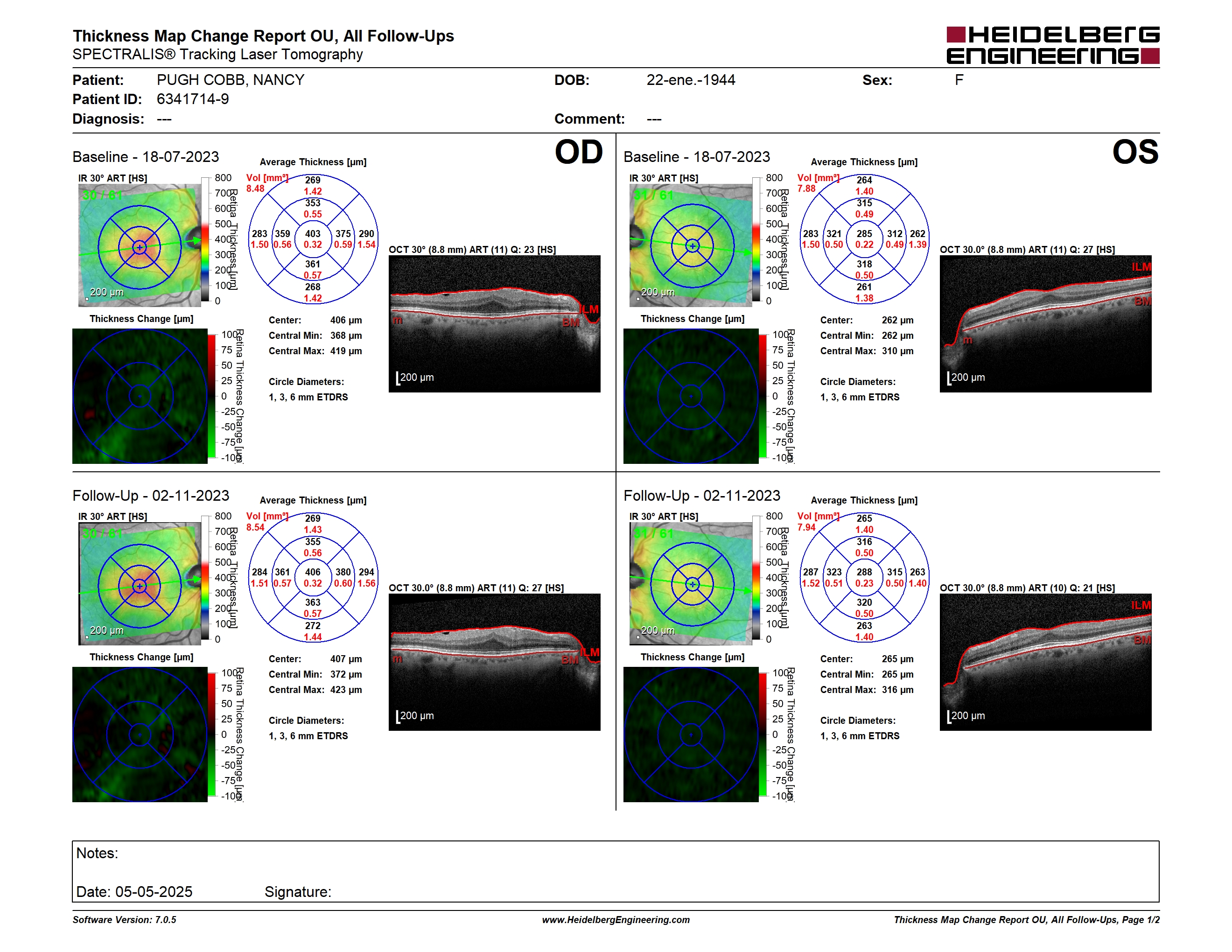This screenshot has height=952, width=1232.
Task: Open the OS follow-up IR thickness map image
Action: click(x=691, y=584)
